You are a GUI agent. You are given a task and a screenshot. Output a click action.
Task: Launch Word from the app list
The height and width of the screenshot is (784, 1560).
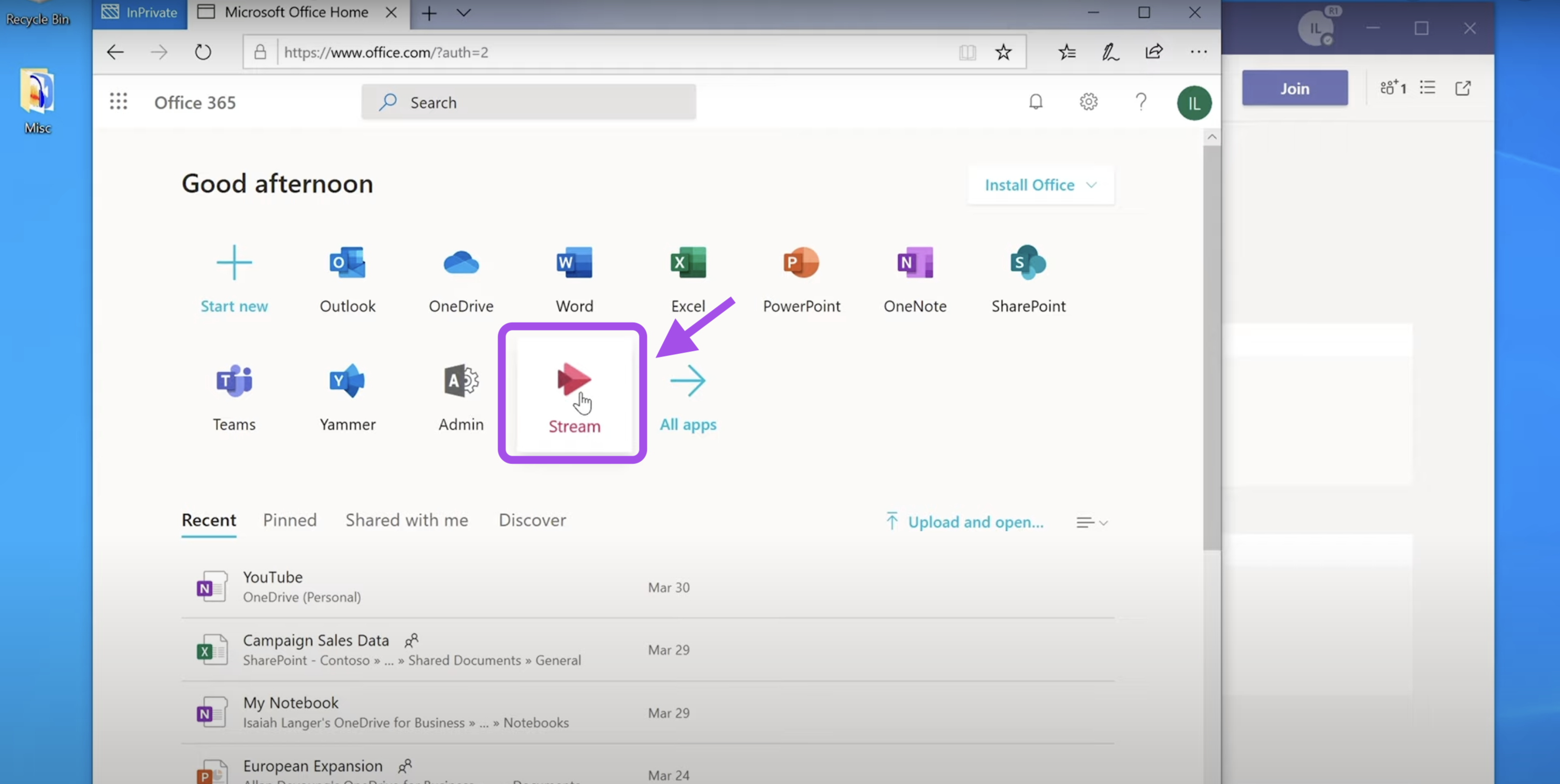pos(574,279)
